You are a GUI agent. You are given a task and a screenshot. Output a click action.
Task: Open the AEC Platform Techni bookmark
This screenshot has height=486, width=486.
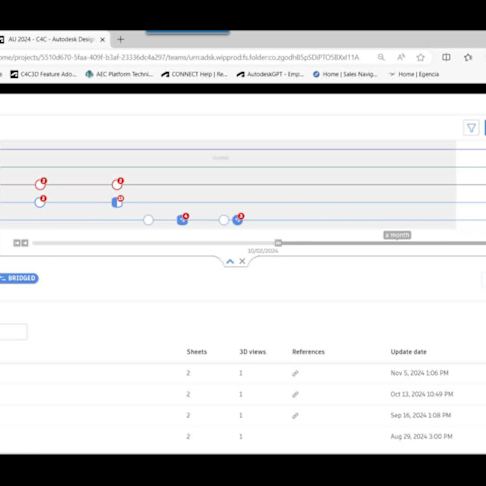(119, 74)
